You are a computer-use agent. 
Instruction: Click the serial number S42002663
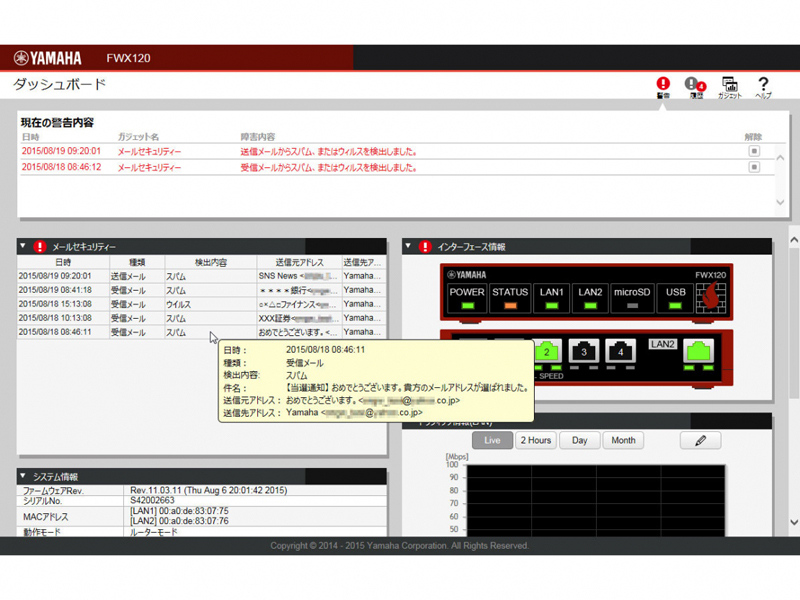(x=152, y=501)
